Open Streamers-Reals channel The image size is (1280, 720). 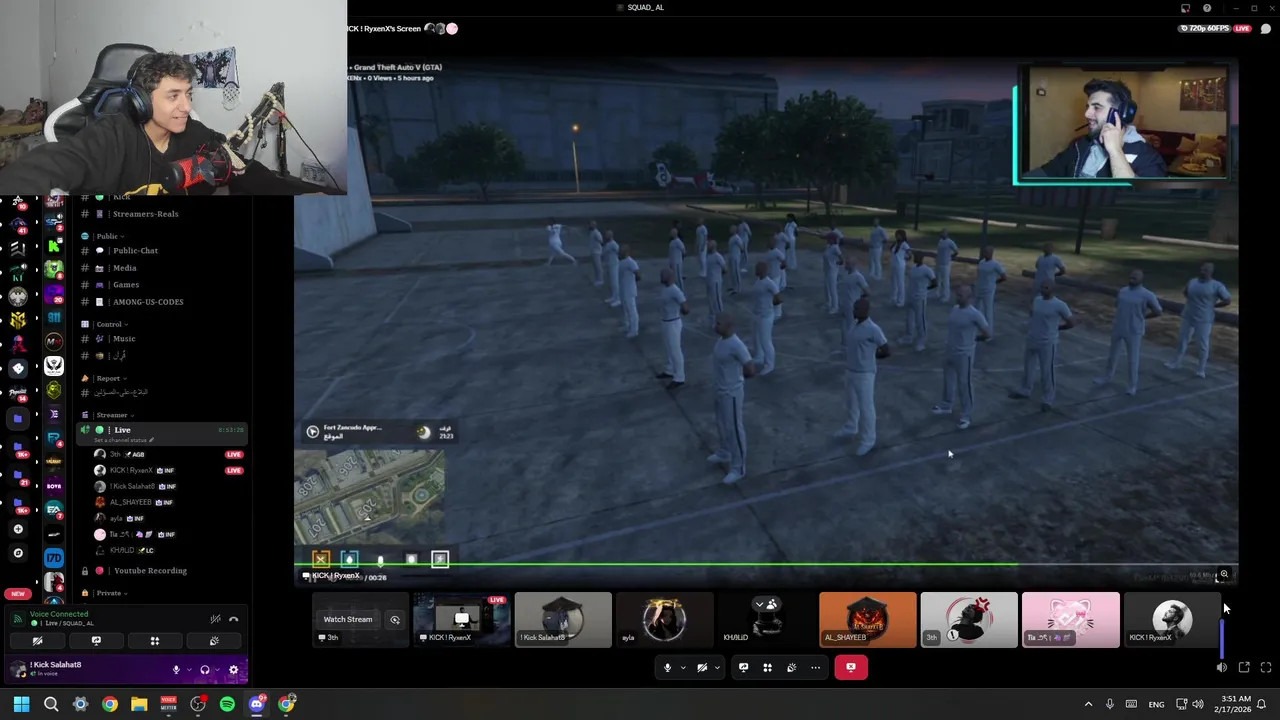pyautogui.click(x=145, y=214)
